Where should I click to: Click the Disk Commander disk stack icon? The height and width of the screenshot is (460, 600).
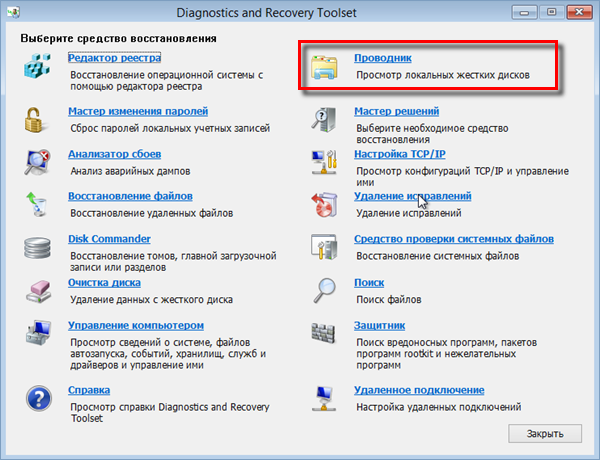coord(37,248)
